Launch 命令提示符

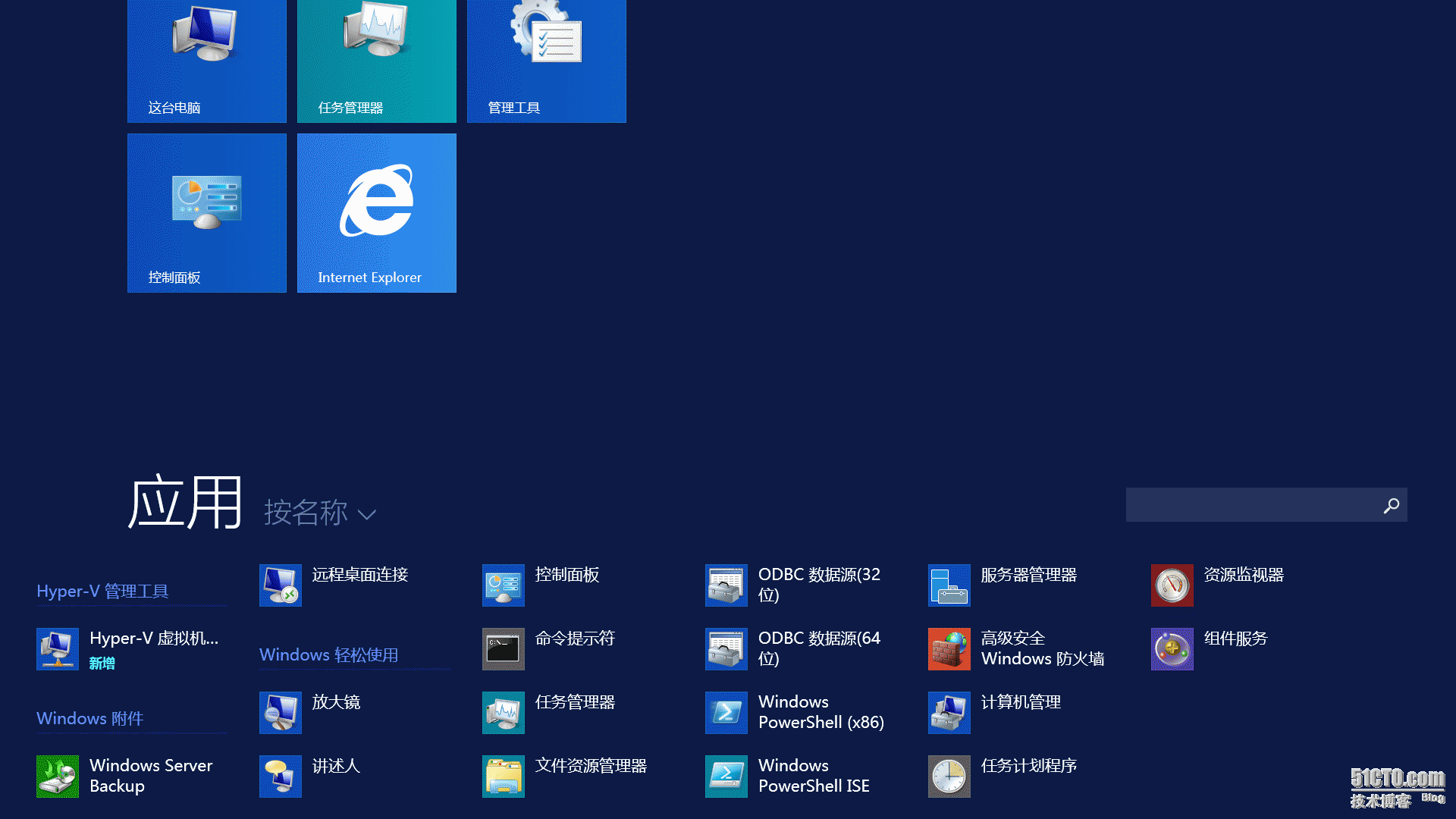coord(549,648)
